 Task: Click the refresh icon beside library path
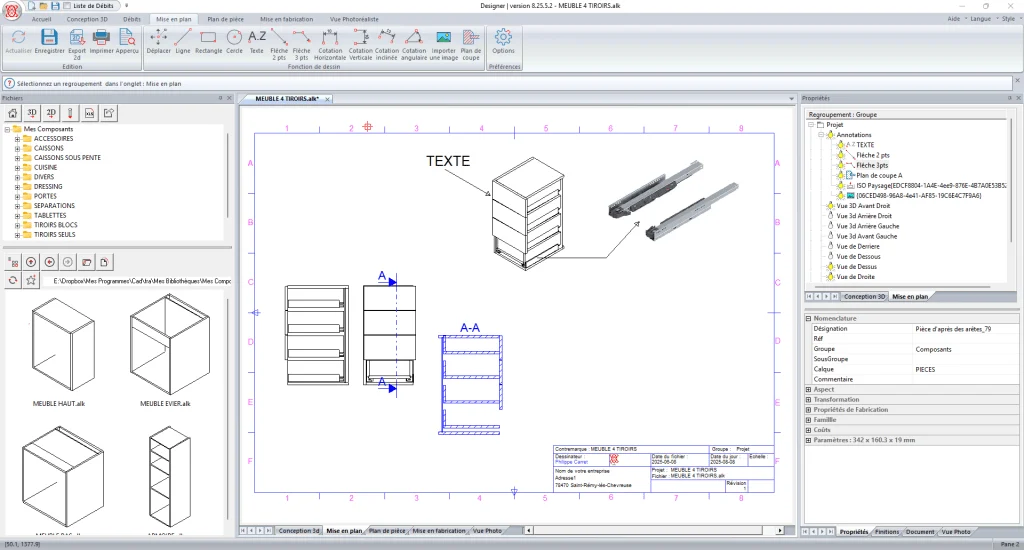pyautogui.click(x=12, y=280)
